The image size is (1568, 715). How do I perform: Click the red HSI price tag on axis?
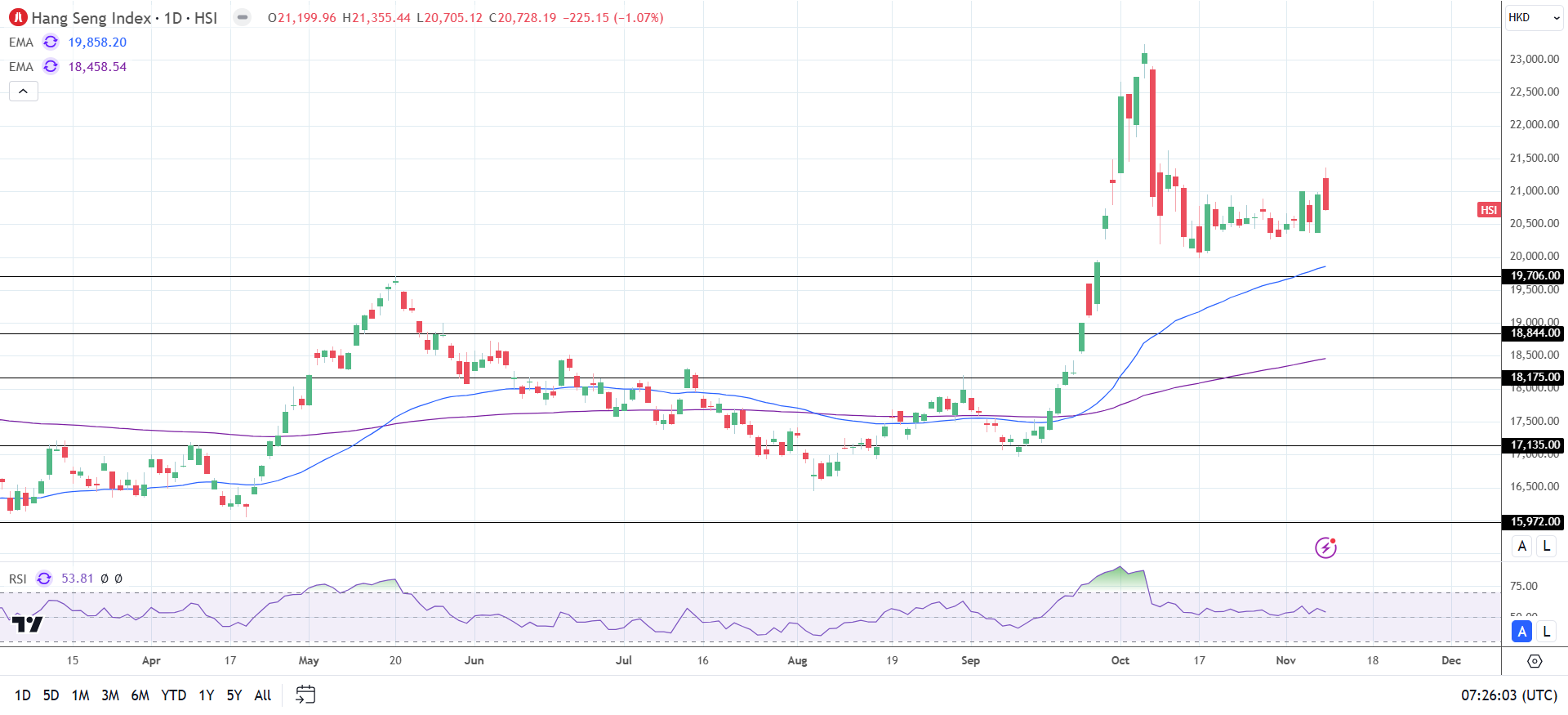[1489, 210]
